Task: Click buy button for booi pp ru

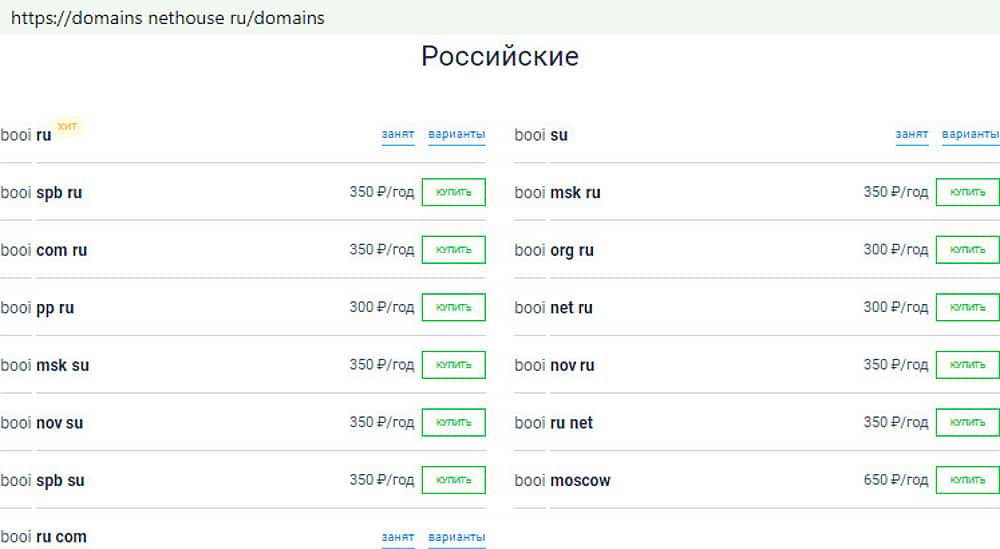Action: tap(453, 307)
